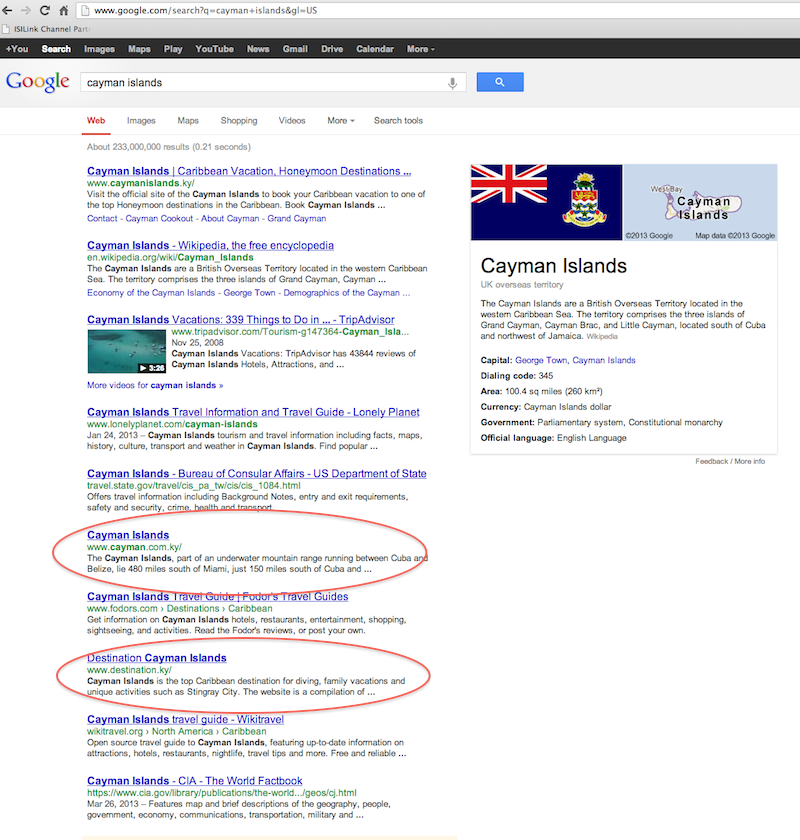This screenshot has width=800, height=840.
Task: Open Play in the black bar
Action: [x=173, y=49]
